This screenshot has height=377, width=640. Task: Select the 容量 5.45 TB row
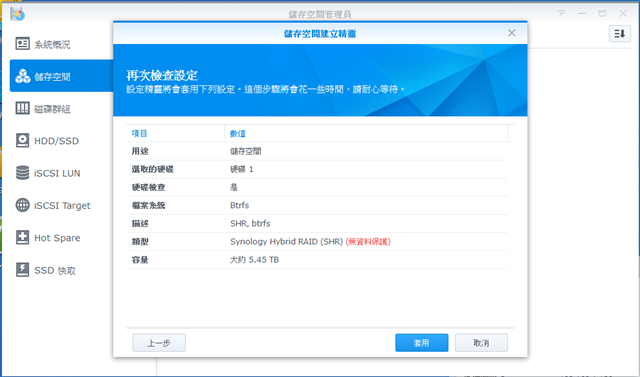pos(317,259)
